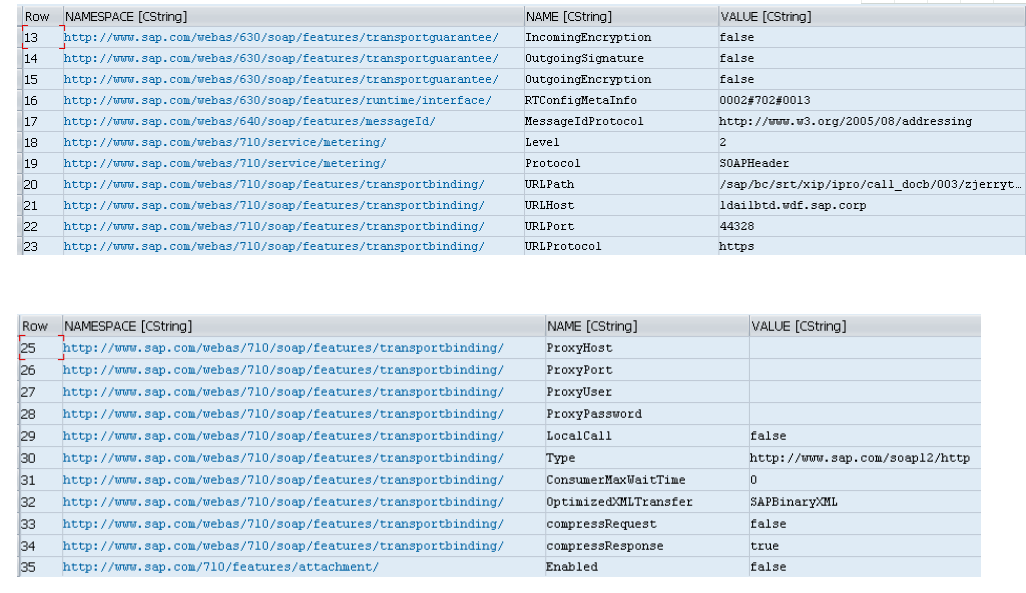1026x593 pixels.
Task: Open the runtime/interface namespace link in row 16
Action: (277, 101)
